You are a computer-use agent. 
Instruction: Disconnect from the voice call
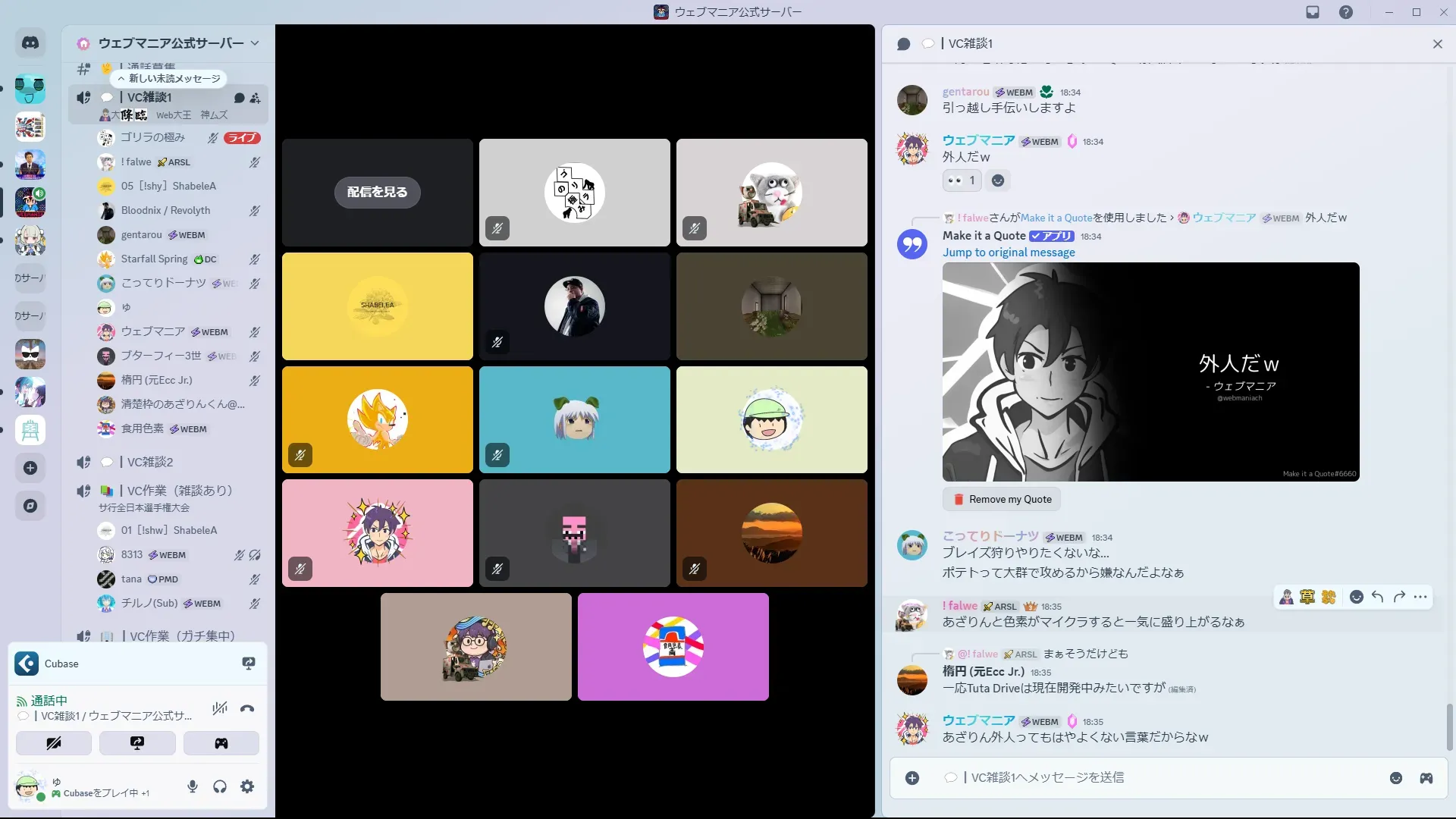pos(247,709)
